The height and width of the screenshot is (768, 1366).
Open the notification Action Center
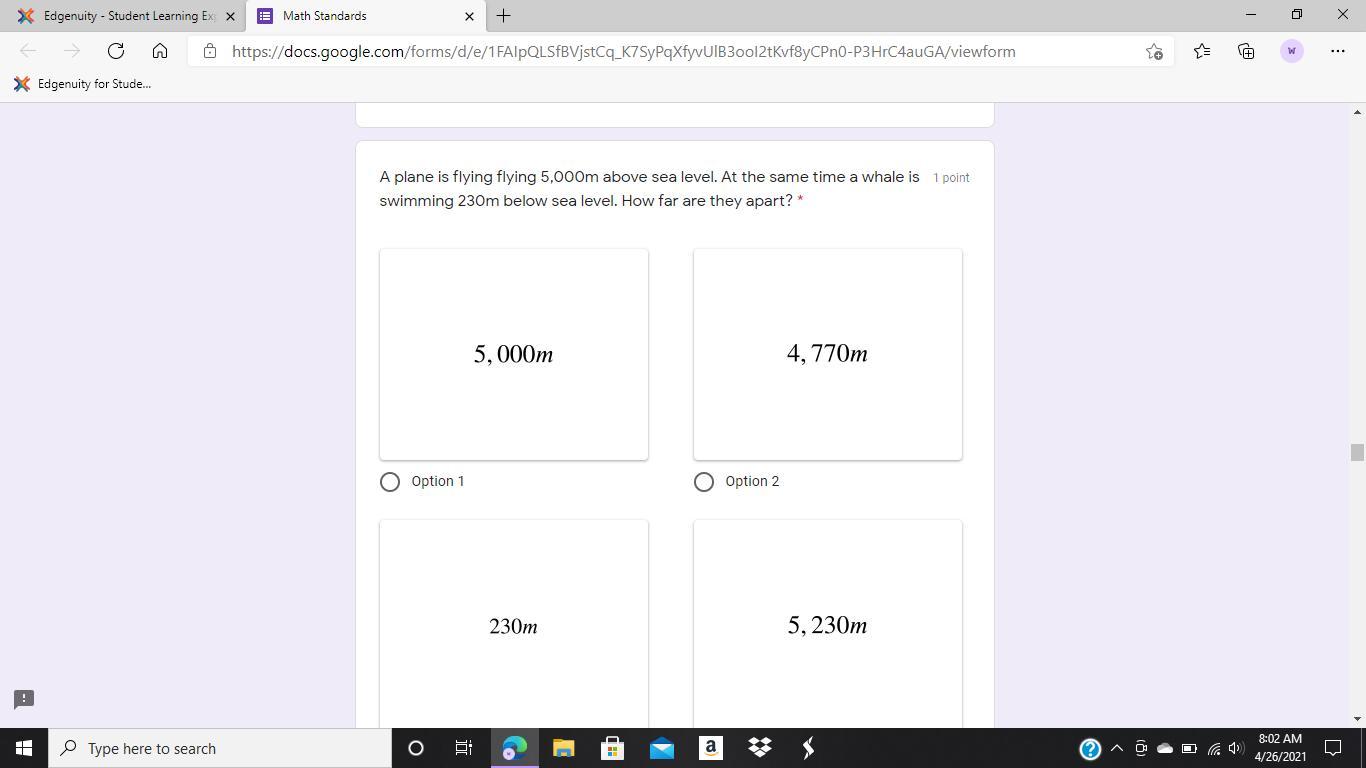click(x=1333, y=748)
